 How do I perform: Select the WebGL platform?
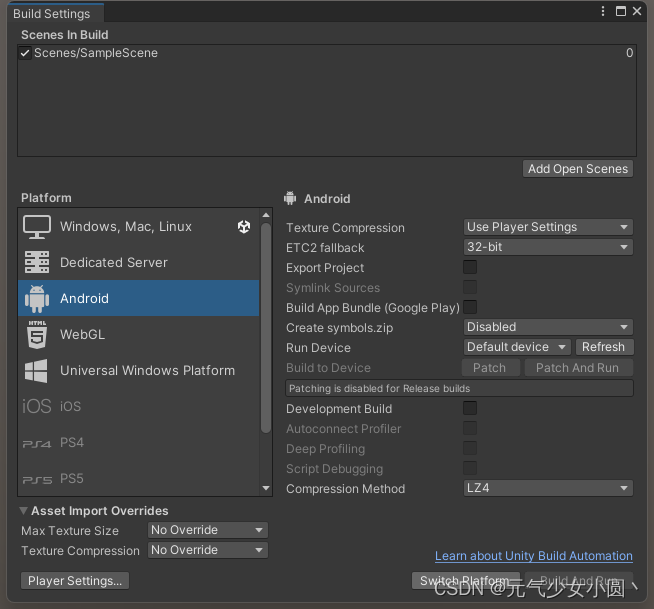click(x=138, y=334)
